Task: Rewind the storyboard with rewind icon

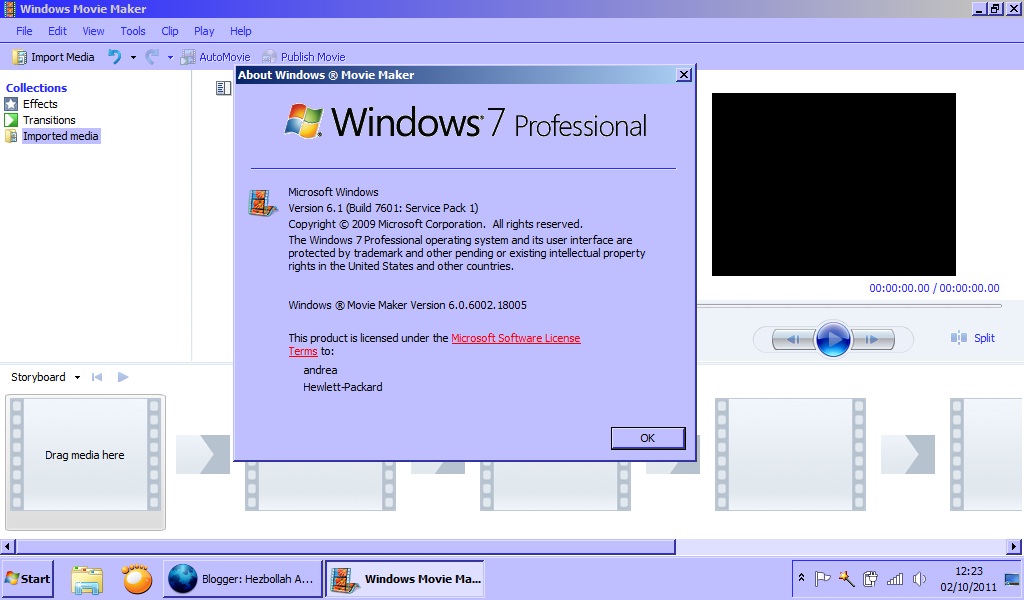Action: click(97, 377)
